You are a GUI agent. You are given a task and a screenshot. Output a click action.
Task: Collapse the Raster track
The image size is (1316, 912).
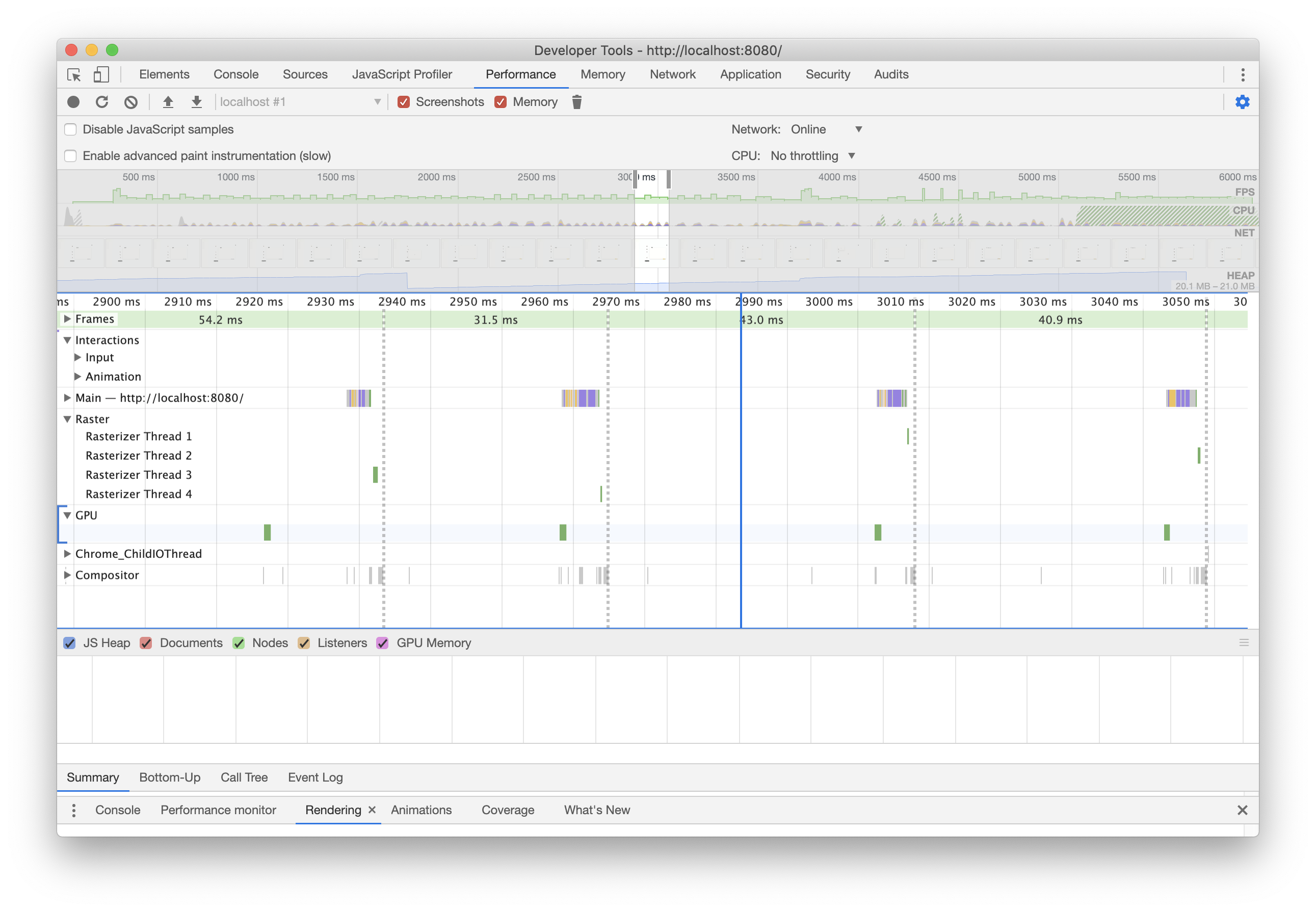pos(67,419)
